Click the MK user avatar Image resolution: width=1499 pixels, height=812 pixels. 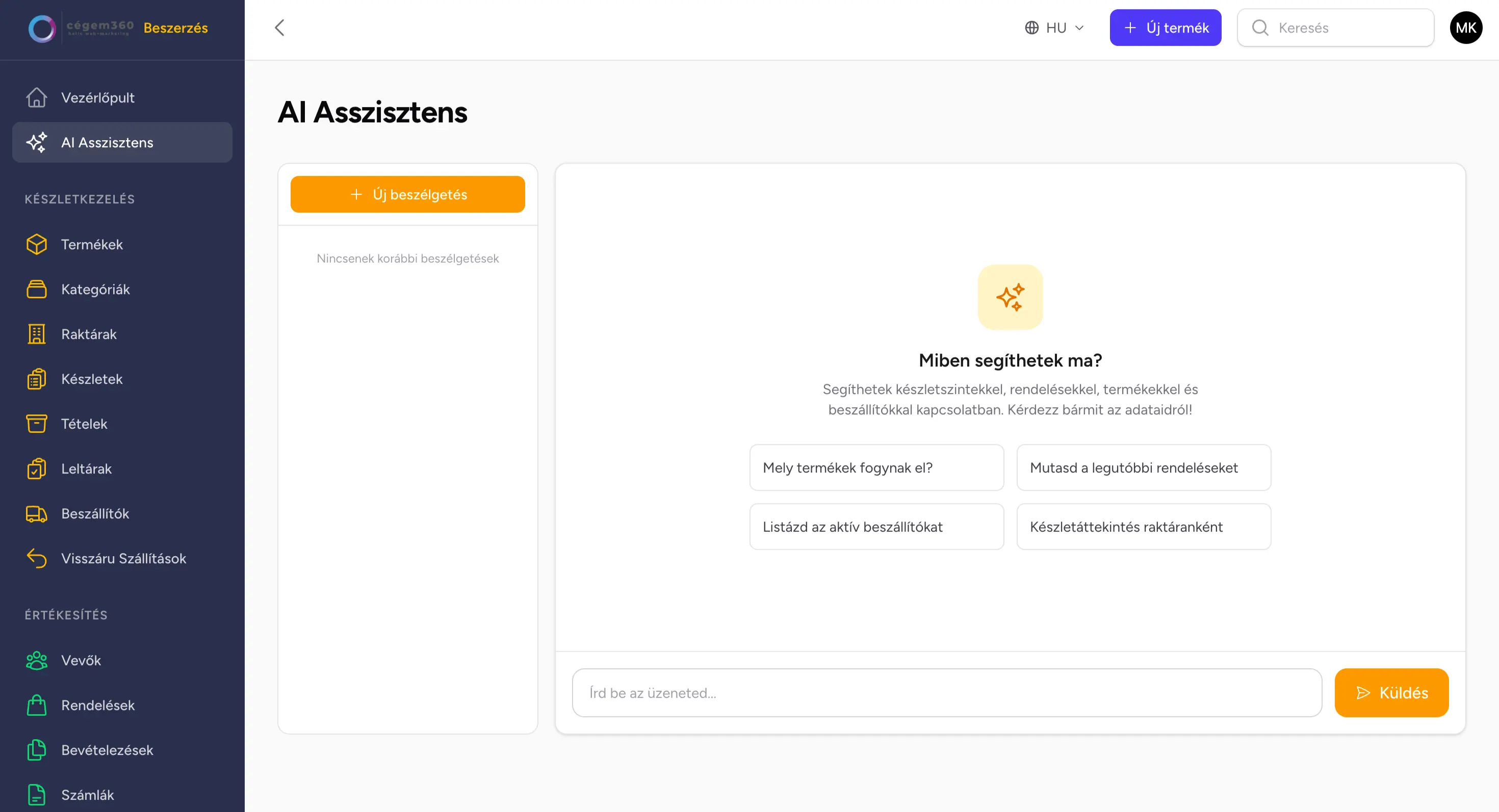coord(1465,28)
